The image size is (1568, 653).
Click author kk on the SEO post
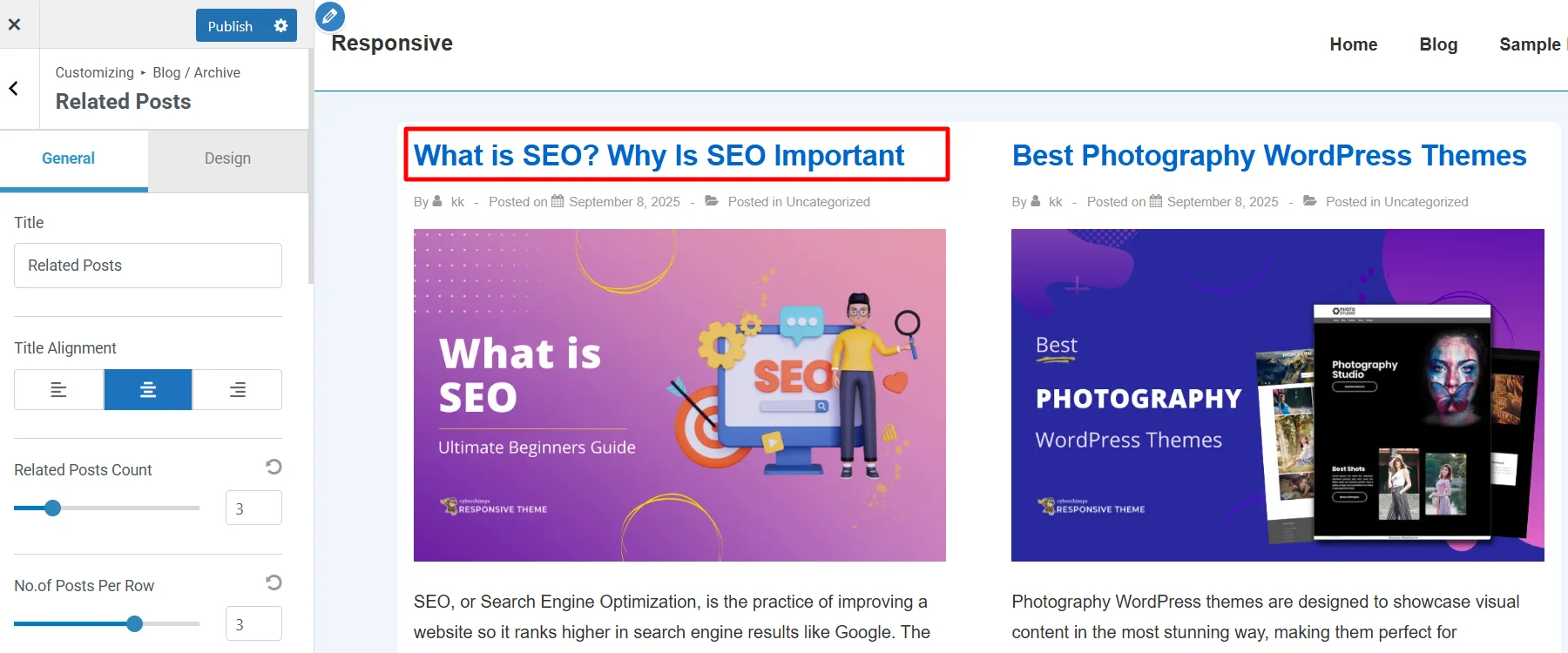click(457, 202)
